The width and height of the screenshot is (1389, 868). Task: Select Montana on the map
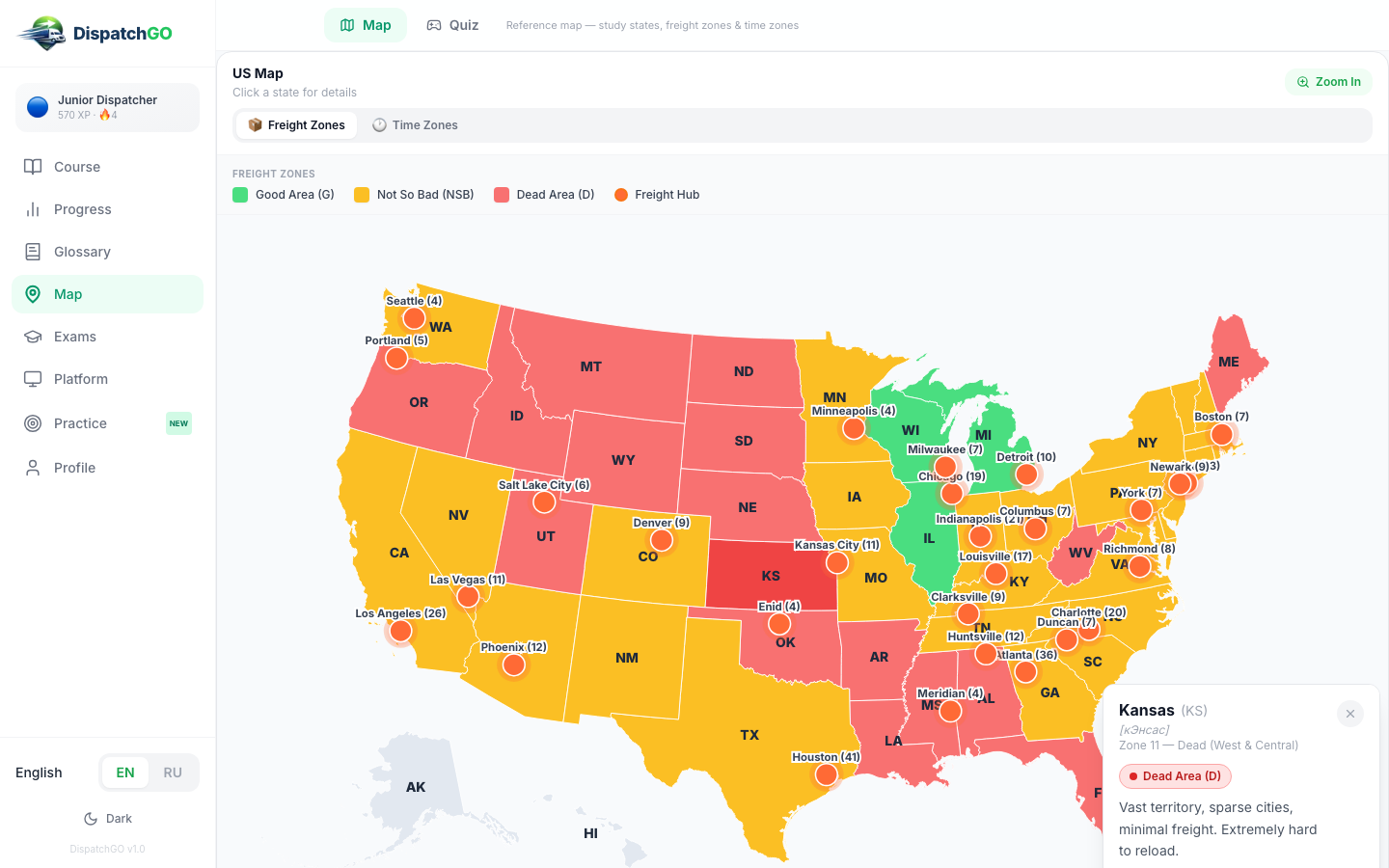click(x=591, y=366)
